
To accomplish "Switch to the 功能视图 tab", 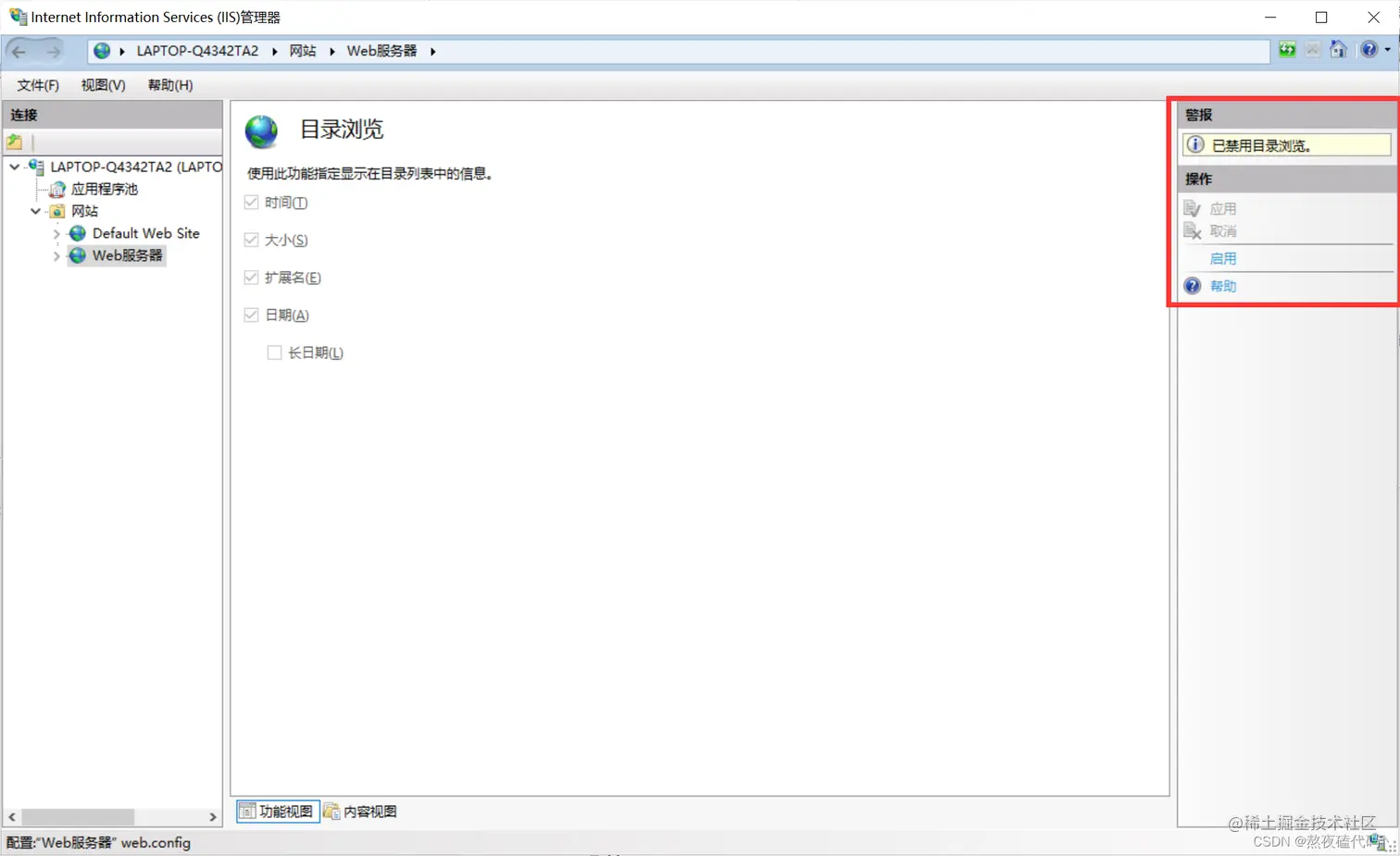I will 278,812.
